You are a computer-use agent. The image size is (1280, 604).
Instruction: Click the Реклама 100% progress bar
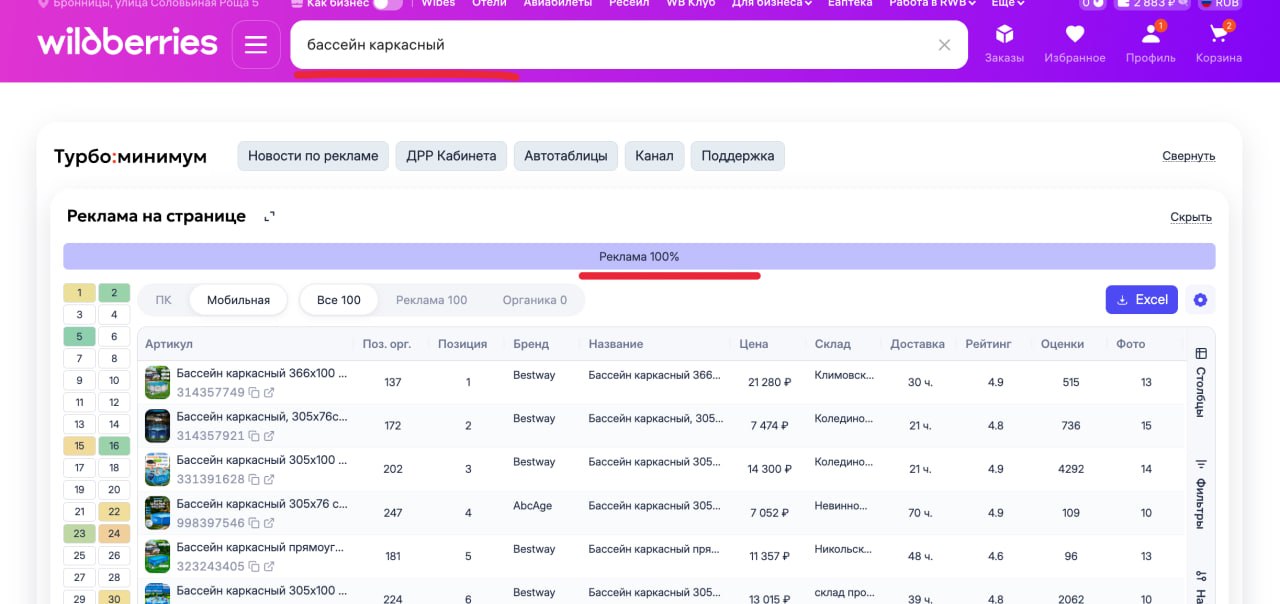pos(639,257)
